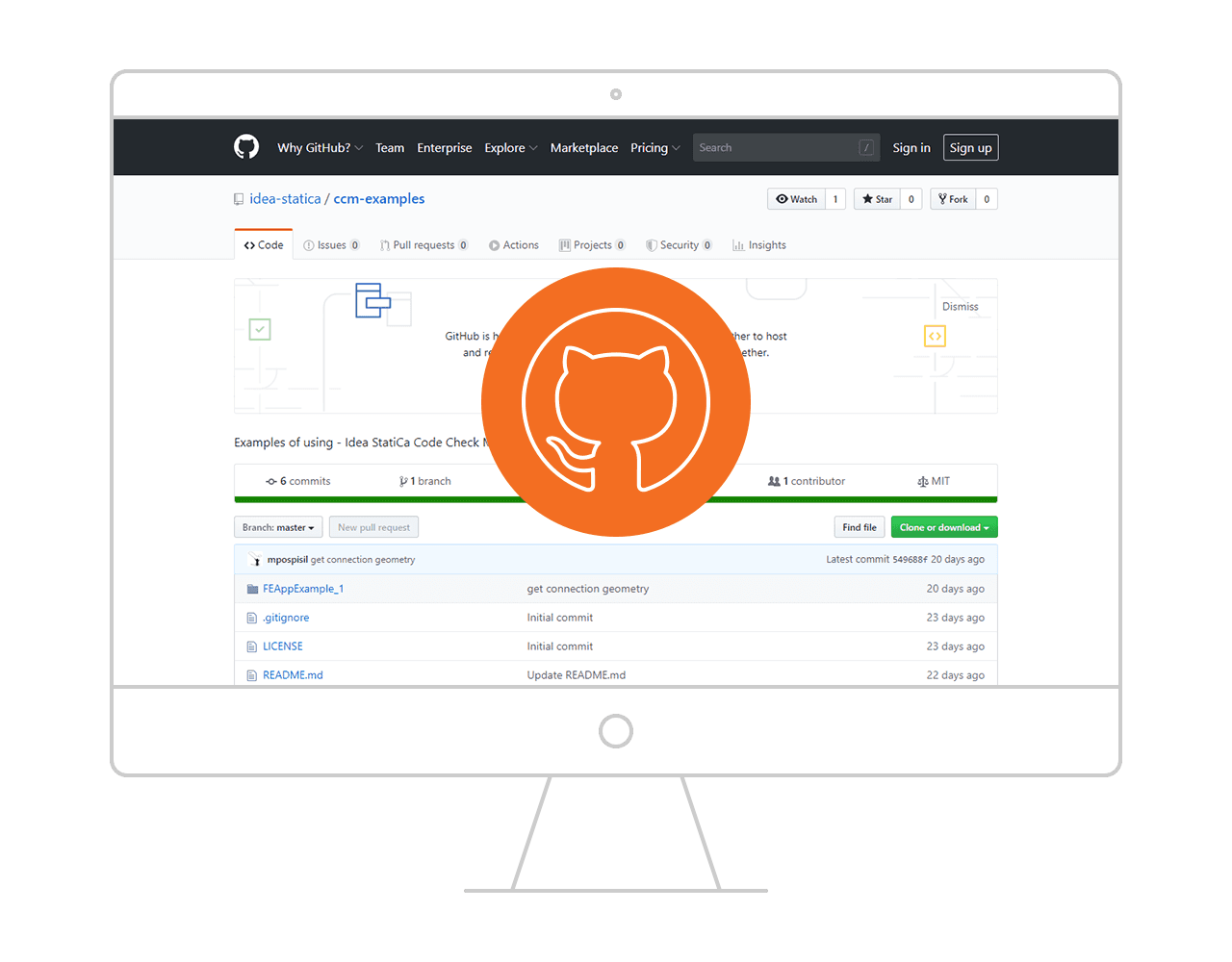View the 1 contributor link

tap(807, 481)
